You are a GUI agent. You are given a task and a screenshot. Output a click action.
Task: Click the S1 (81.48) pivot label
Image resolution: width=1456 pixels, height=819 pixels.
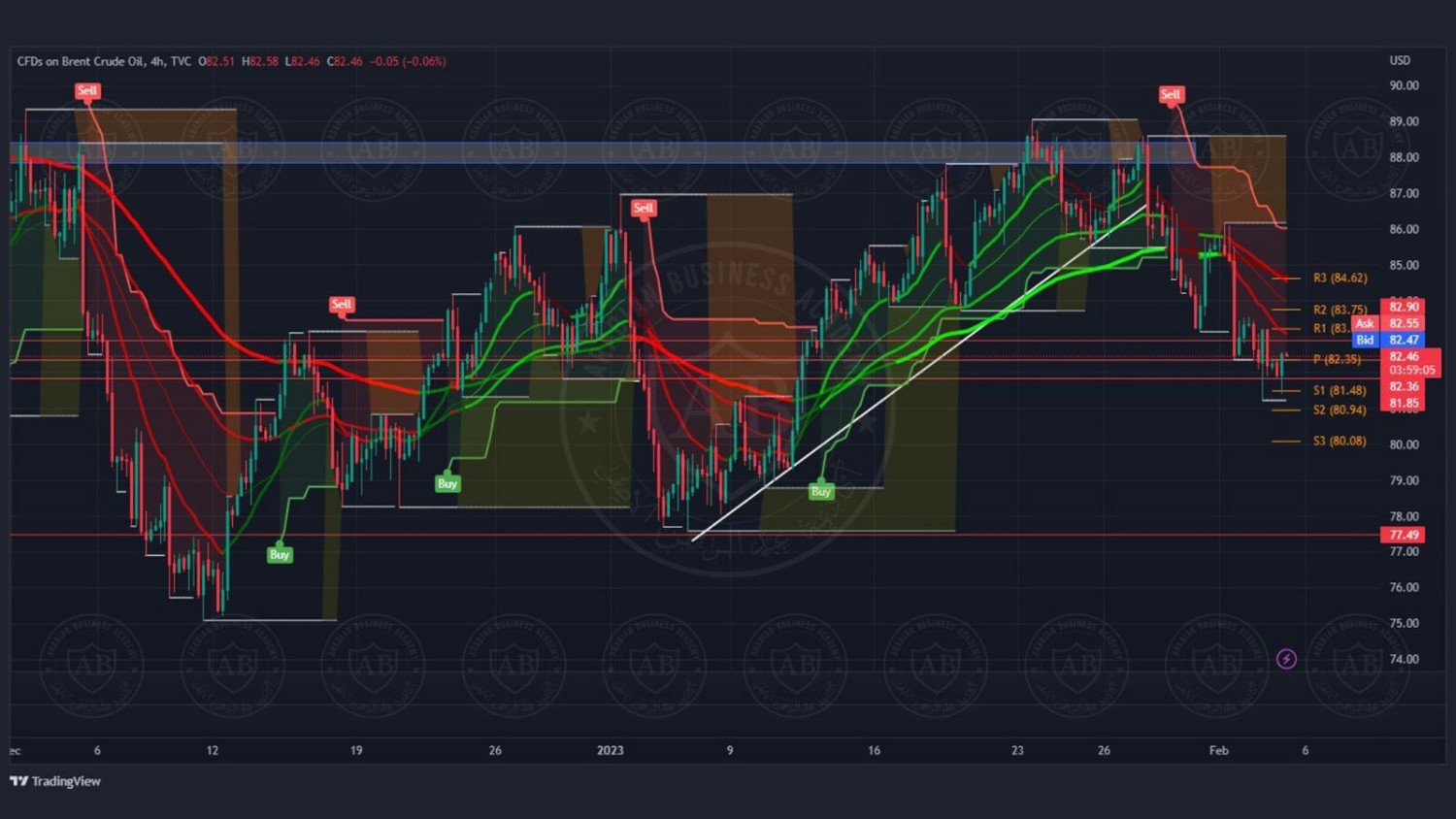click(x=1340, y=390)
